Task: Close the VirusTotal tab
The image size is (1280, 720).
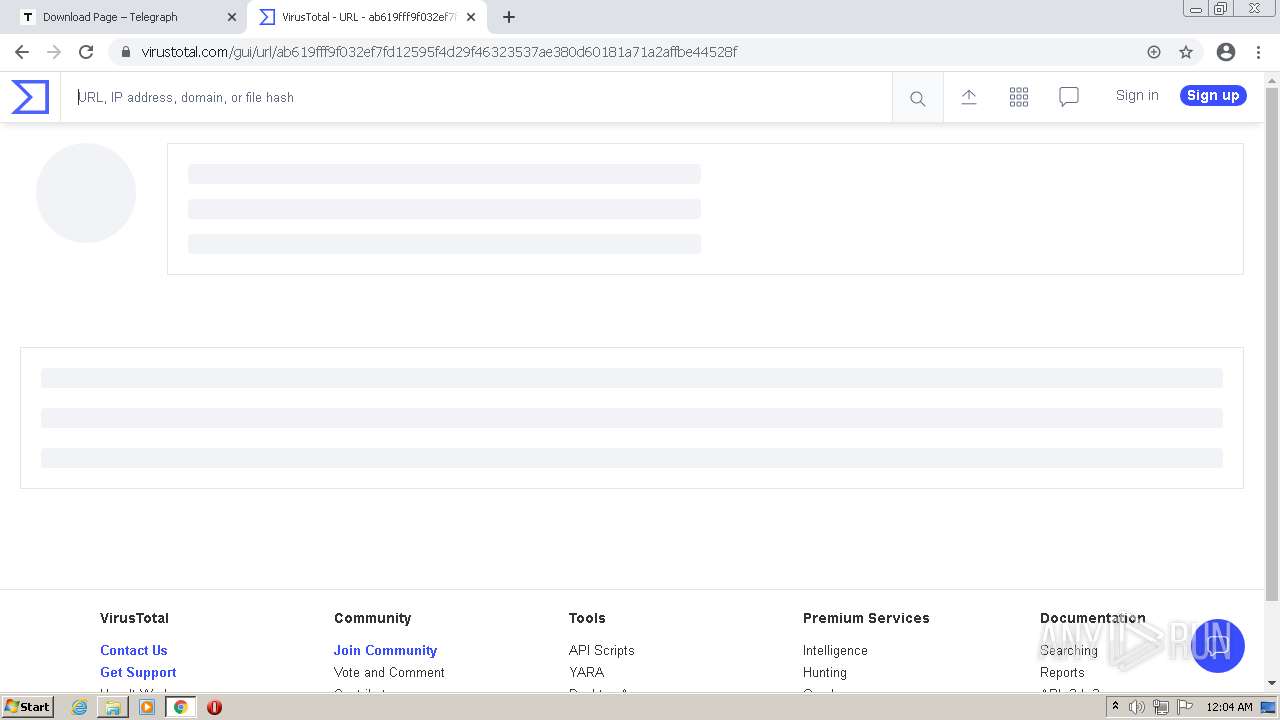Action: coord(471,17)
